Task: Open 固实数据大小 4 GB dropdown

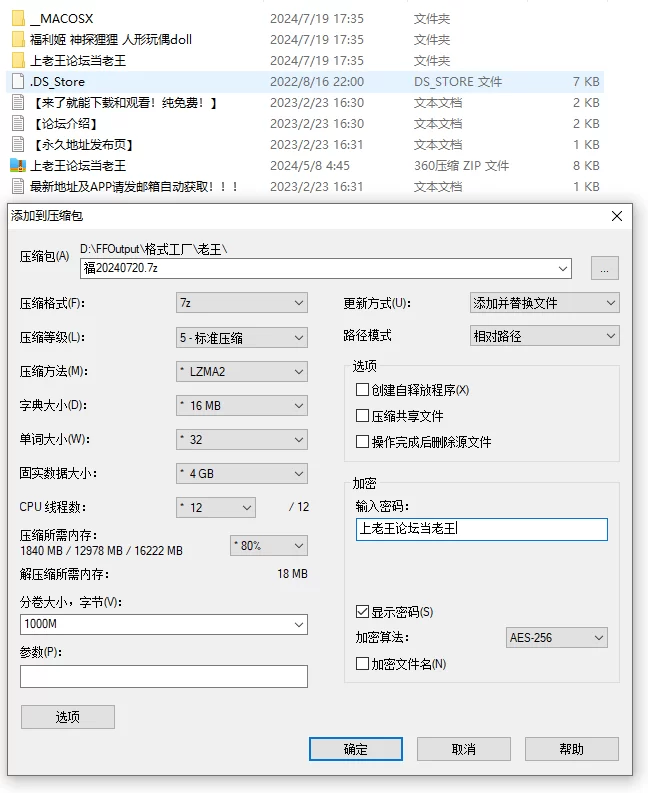Action: click(242, 473)
